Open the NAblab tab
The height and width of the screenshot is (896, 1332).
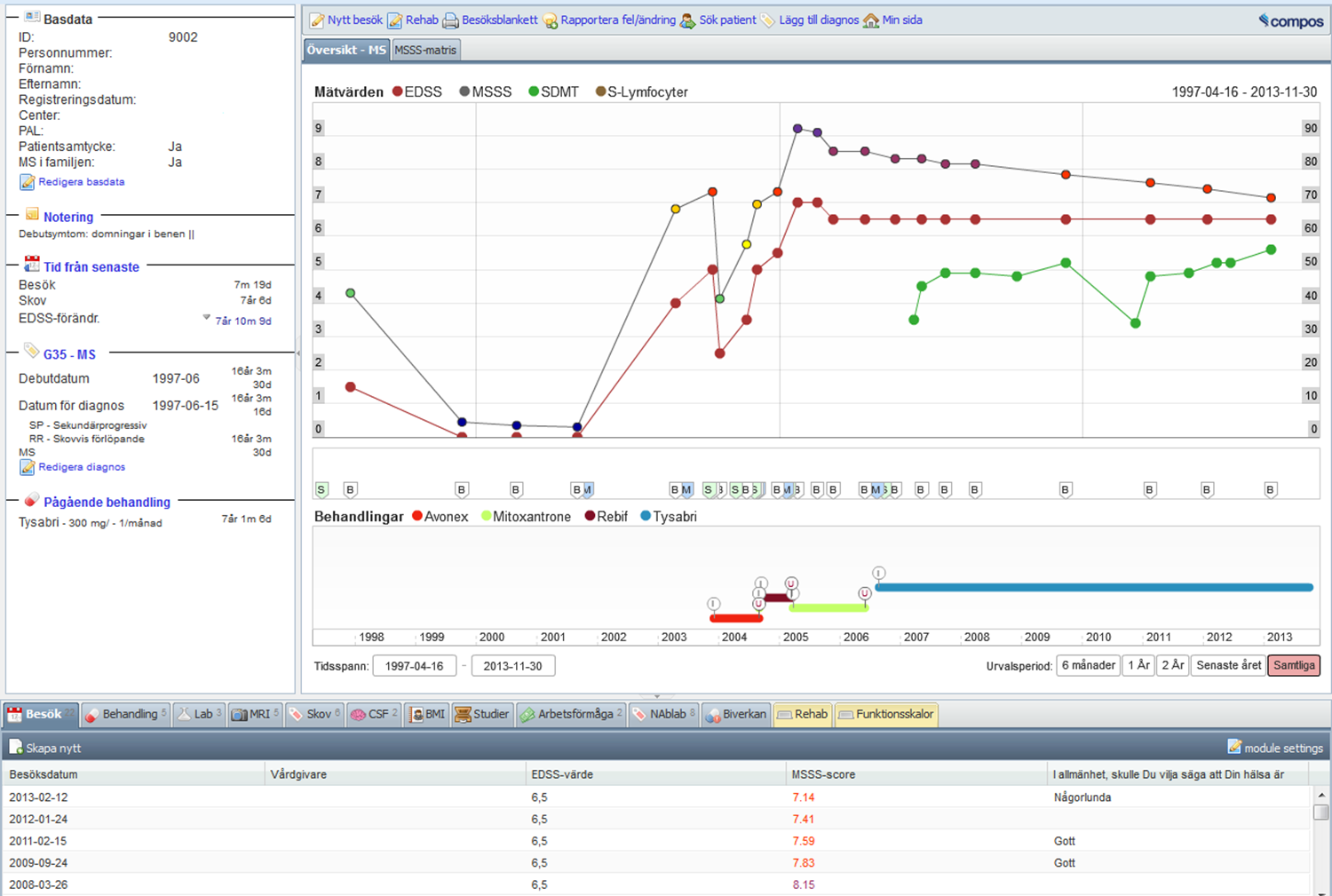pyautogui.click(x=663, y=714)
